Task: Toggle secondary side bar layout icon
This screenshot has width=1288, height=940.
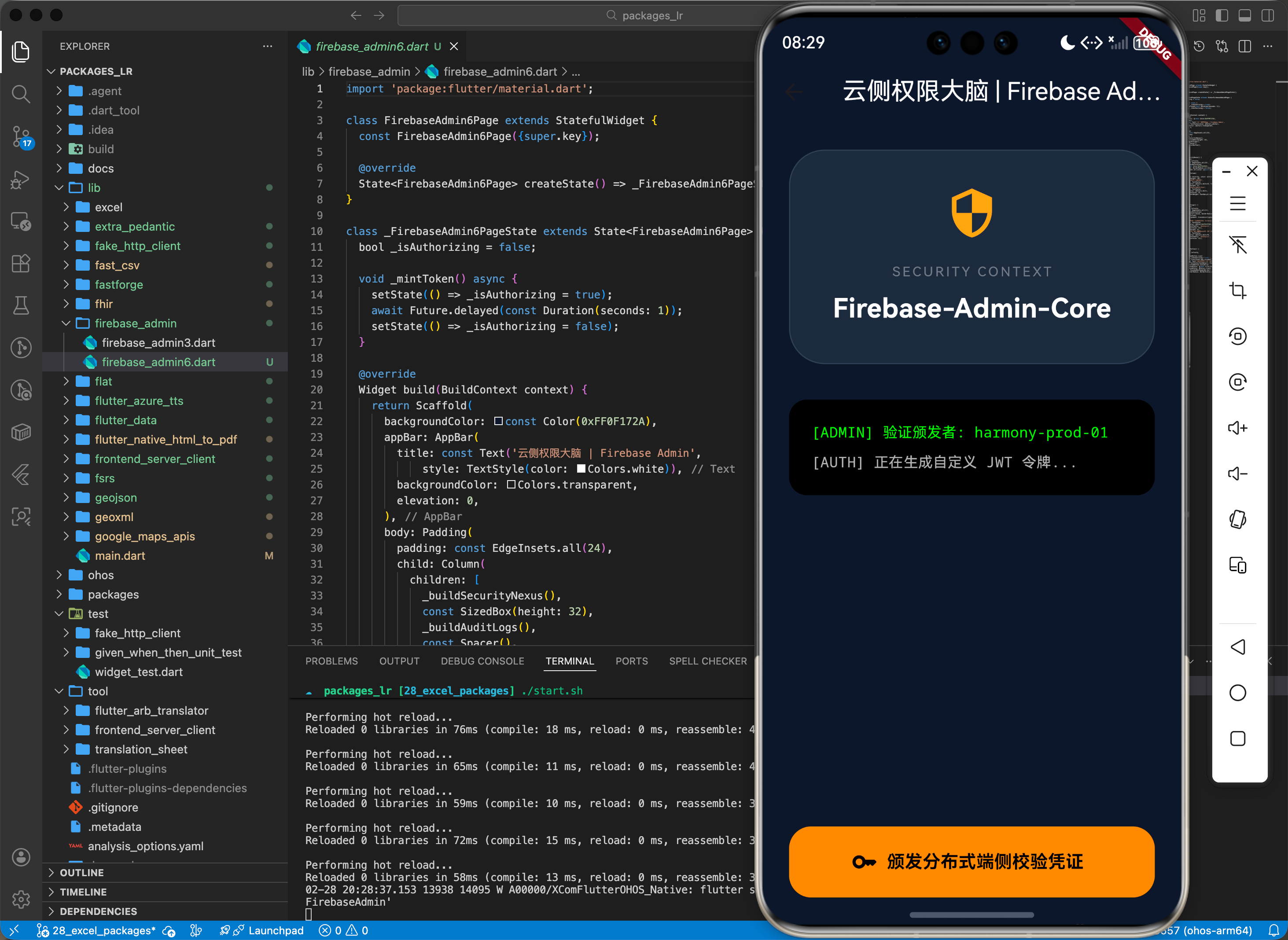Action: coord(1267,15)
